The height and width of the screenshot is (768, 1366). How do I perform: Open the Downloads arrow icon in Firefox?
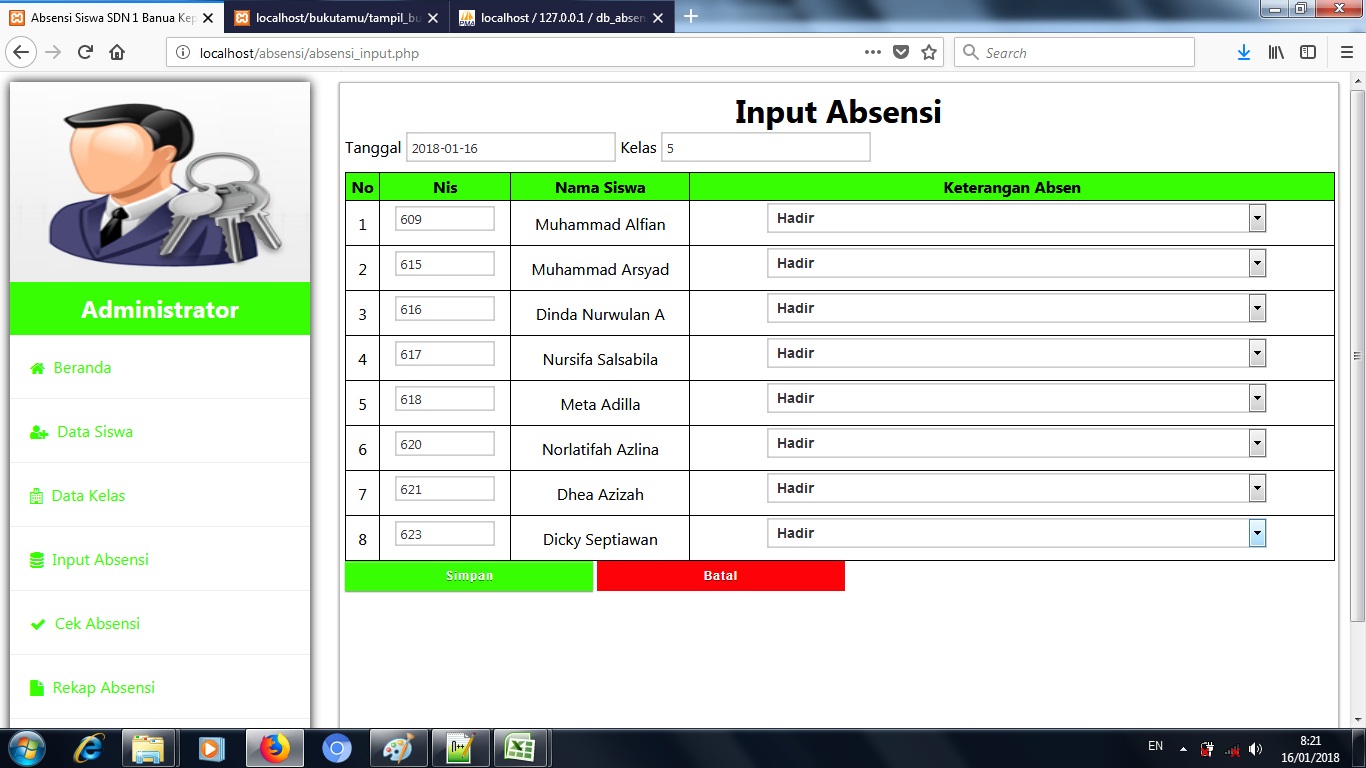1243,52
